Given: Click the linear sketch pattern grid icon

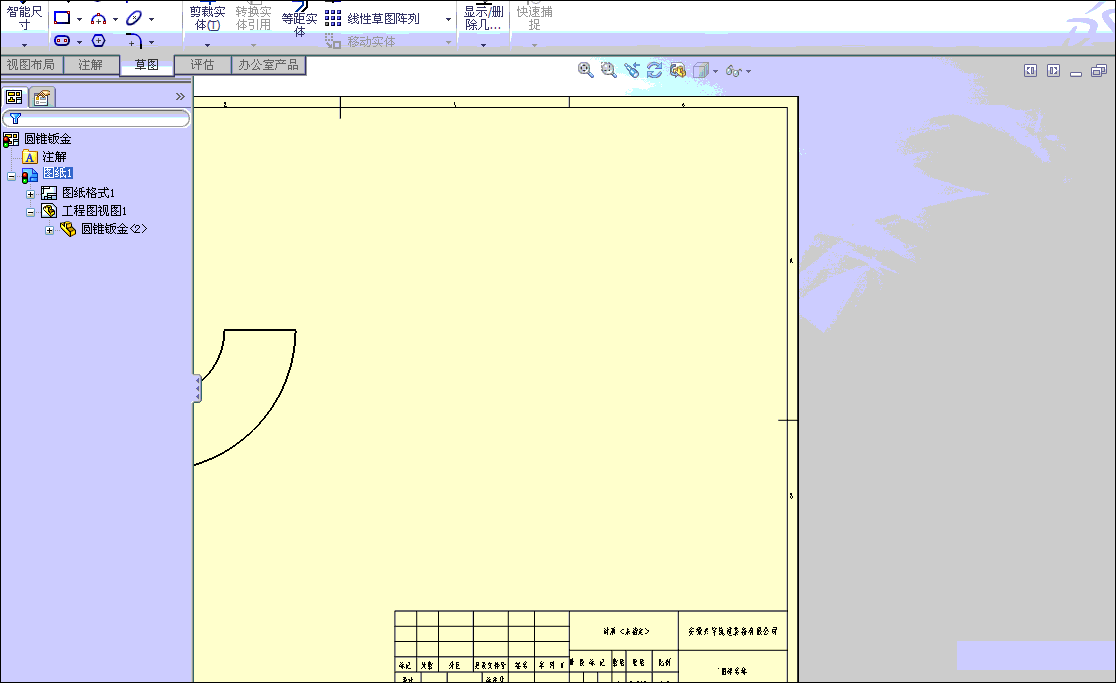Looking at the screenshot, I should 333,18.
